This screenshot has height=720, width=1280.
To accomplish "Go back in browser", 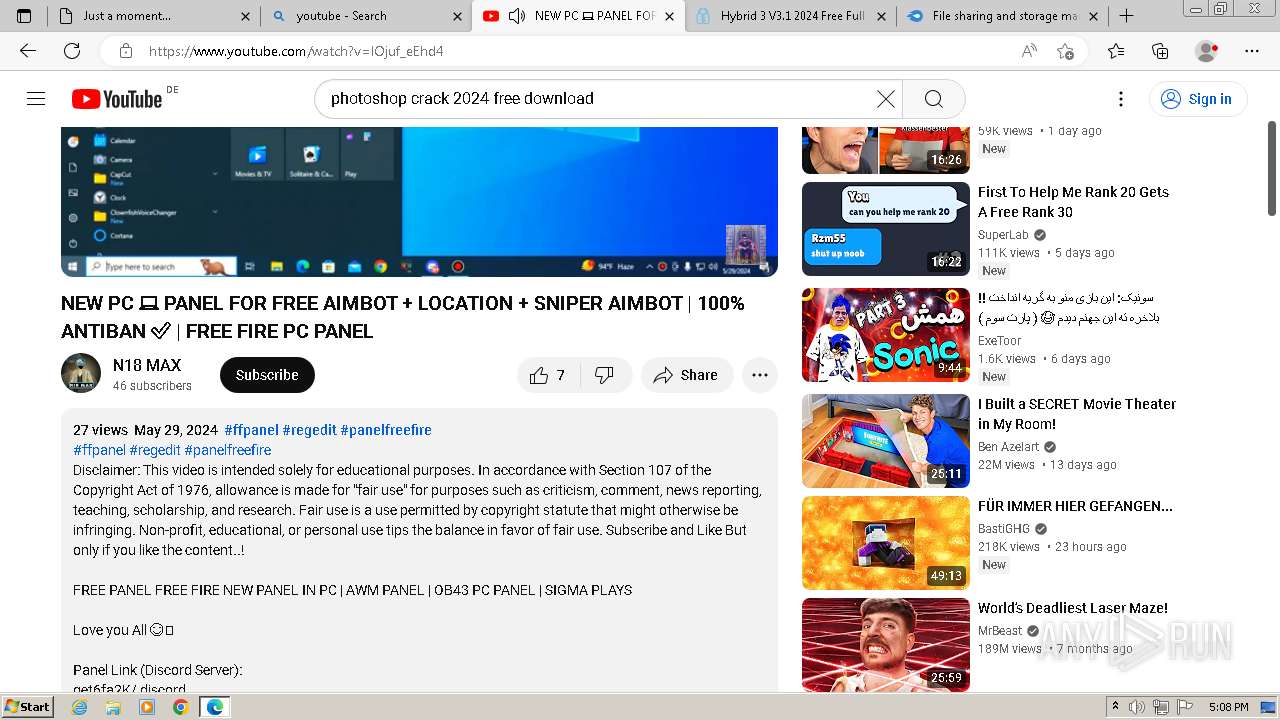I will point(28,51).
